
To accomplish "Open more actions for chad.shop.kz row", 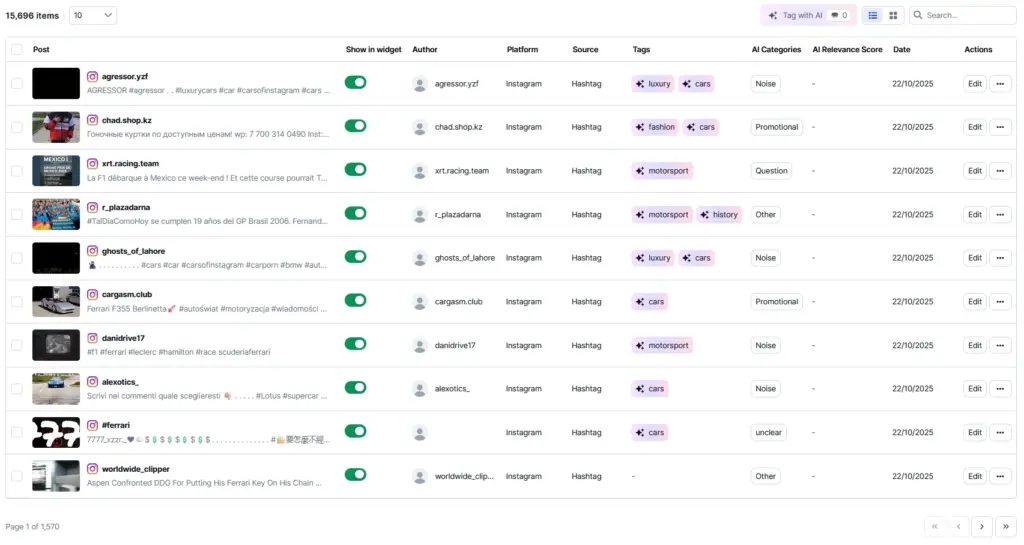I will (1000, 127).
